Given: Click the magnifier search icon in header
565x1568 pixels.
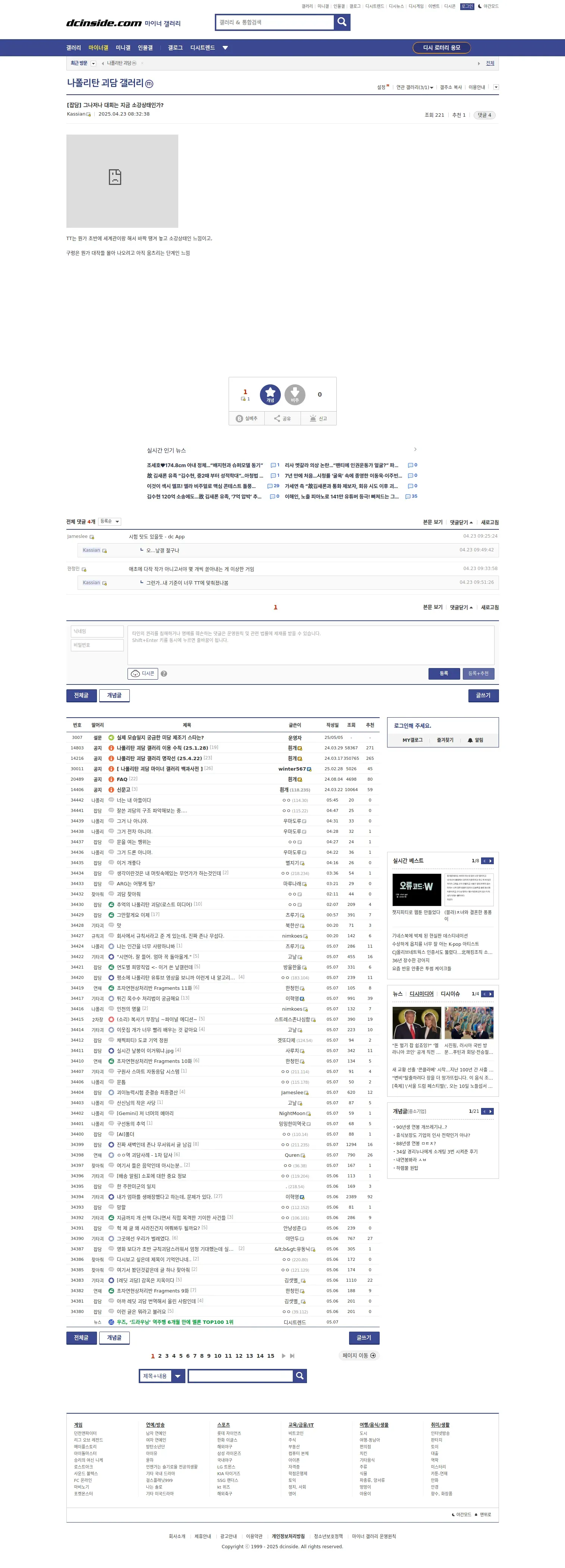Looking at the screenshot, I should (x=342, y=22).
